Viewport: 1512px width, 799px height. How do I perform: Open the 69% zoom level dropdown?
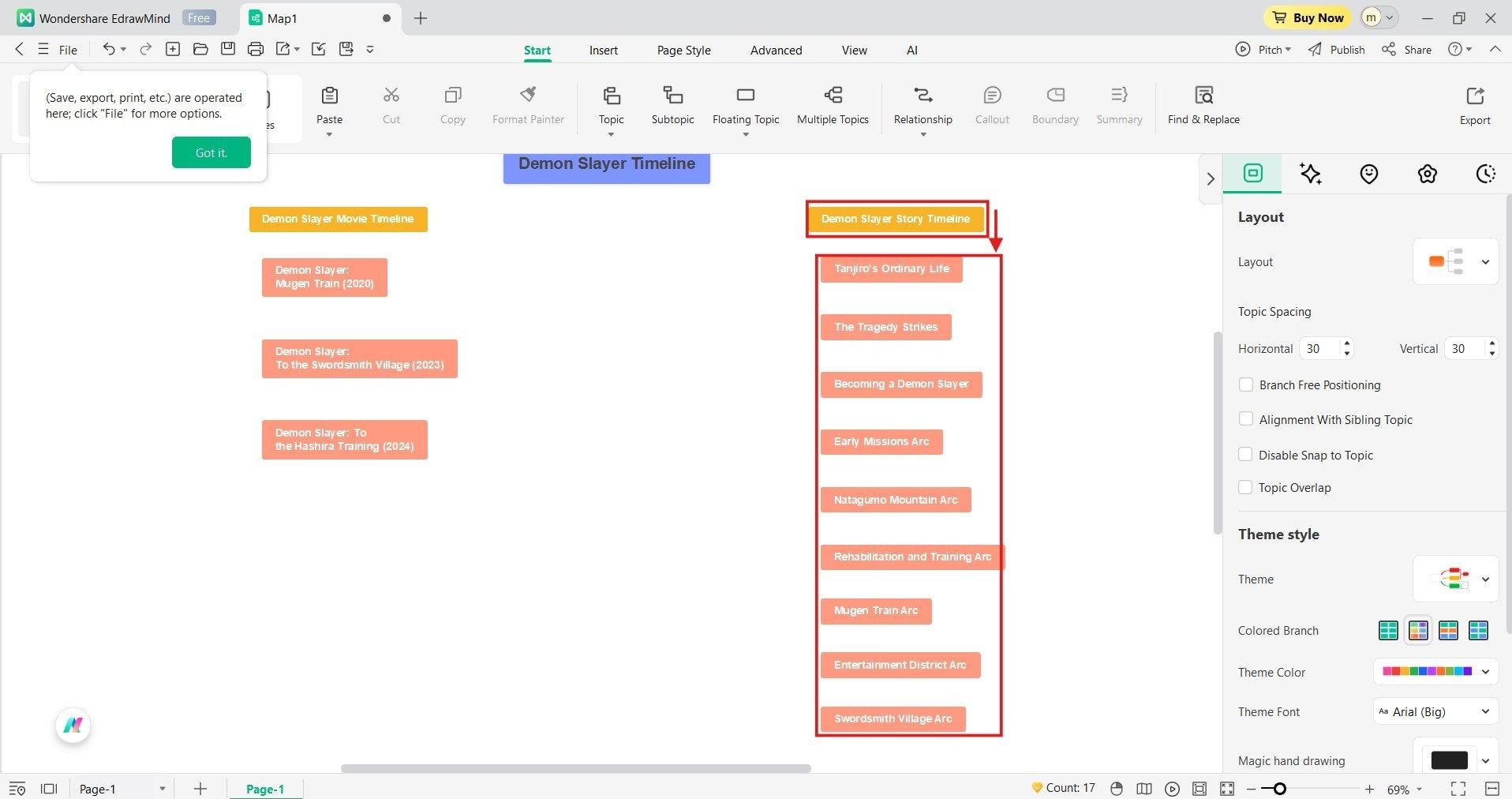1405,789
